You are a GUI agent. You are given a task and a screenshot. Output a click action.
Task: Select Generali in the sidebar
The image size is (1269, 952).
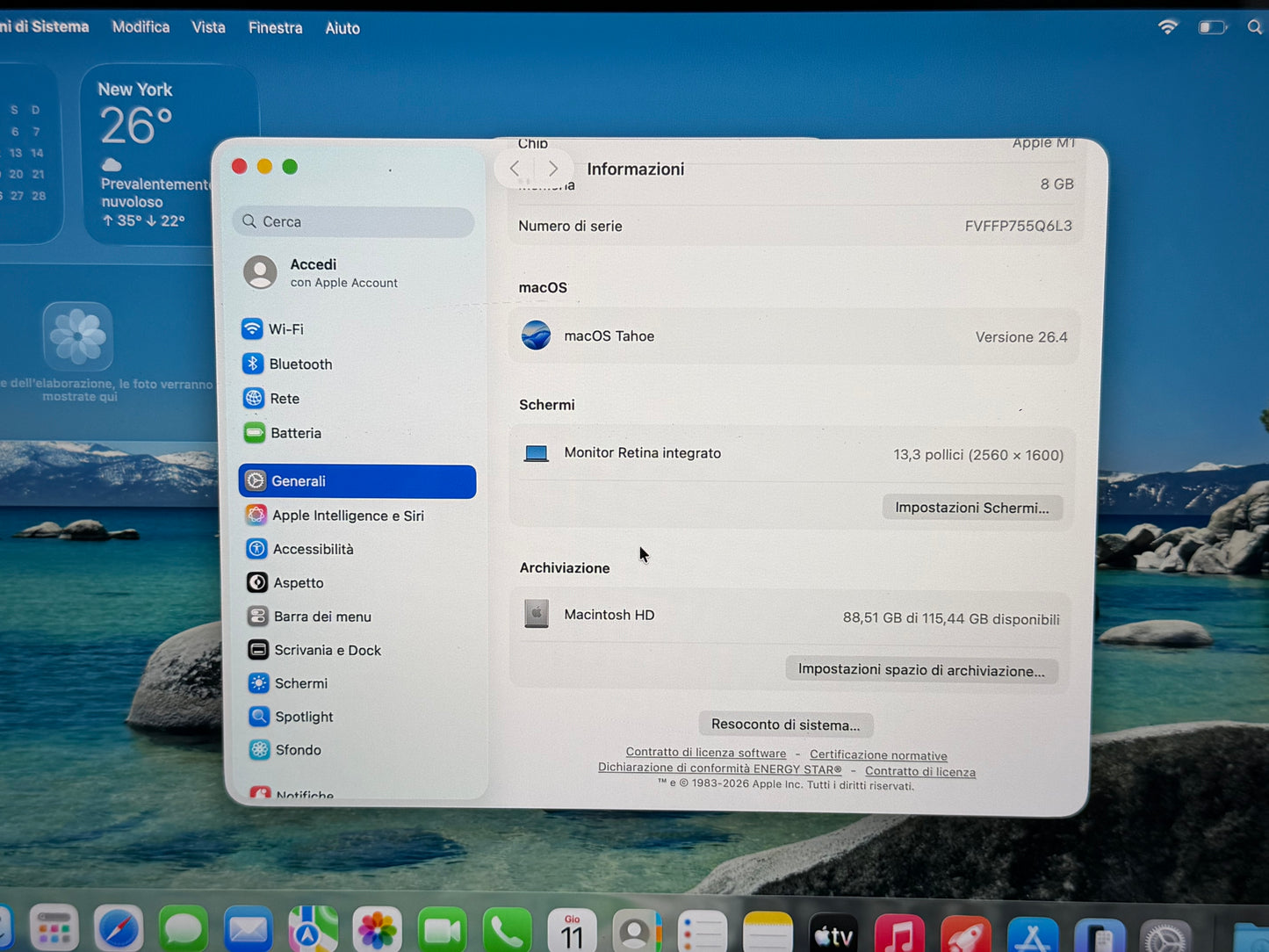click(x=357, y=481)
